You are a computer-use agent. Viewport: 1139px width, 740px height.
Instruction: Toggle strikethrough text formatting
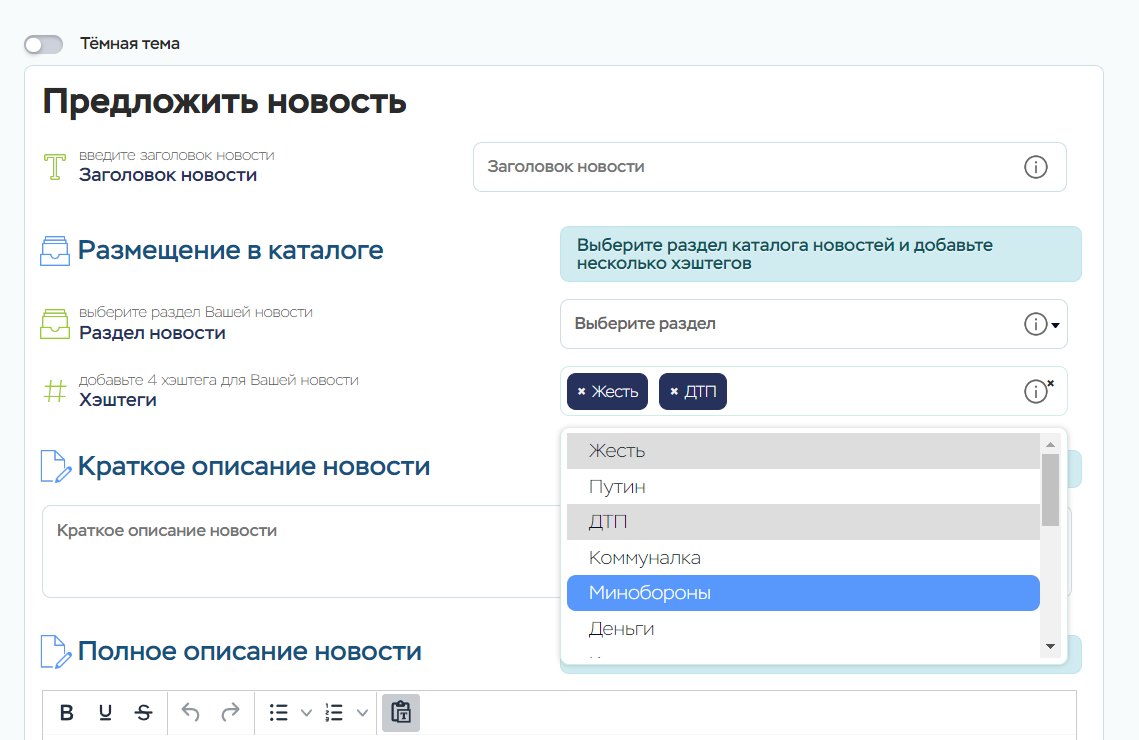(x=144, y=713)
